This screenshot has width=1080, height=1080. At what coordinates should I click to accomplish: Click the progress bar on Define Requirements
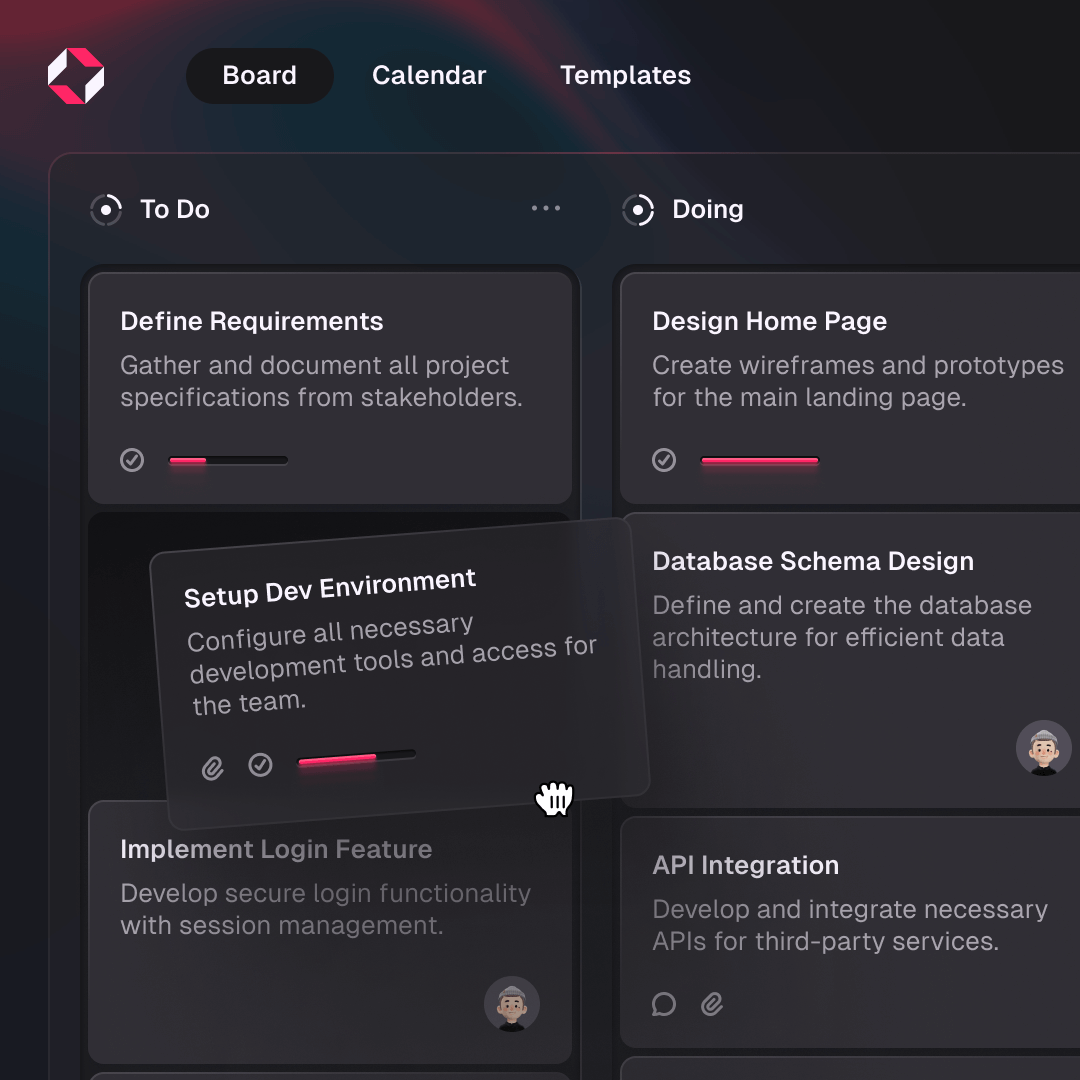228,460
